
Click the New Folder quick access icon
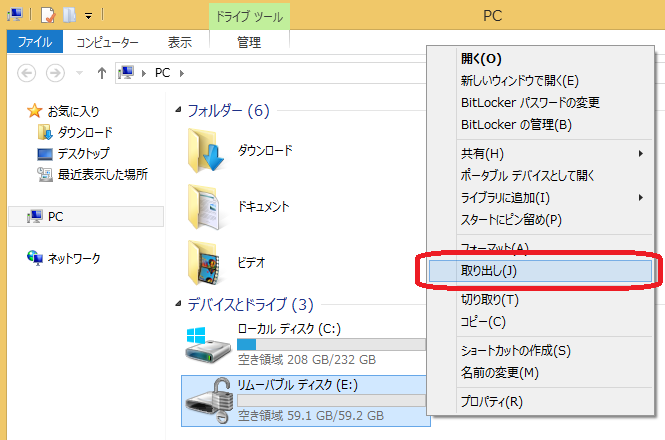point(70,15)
